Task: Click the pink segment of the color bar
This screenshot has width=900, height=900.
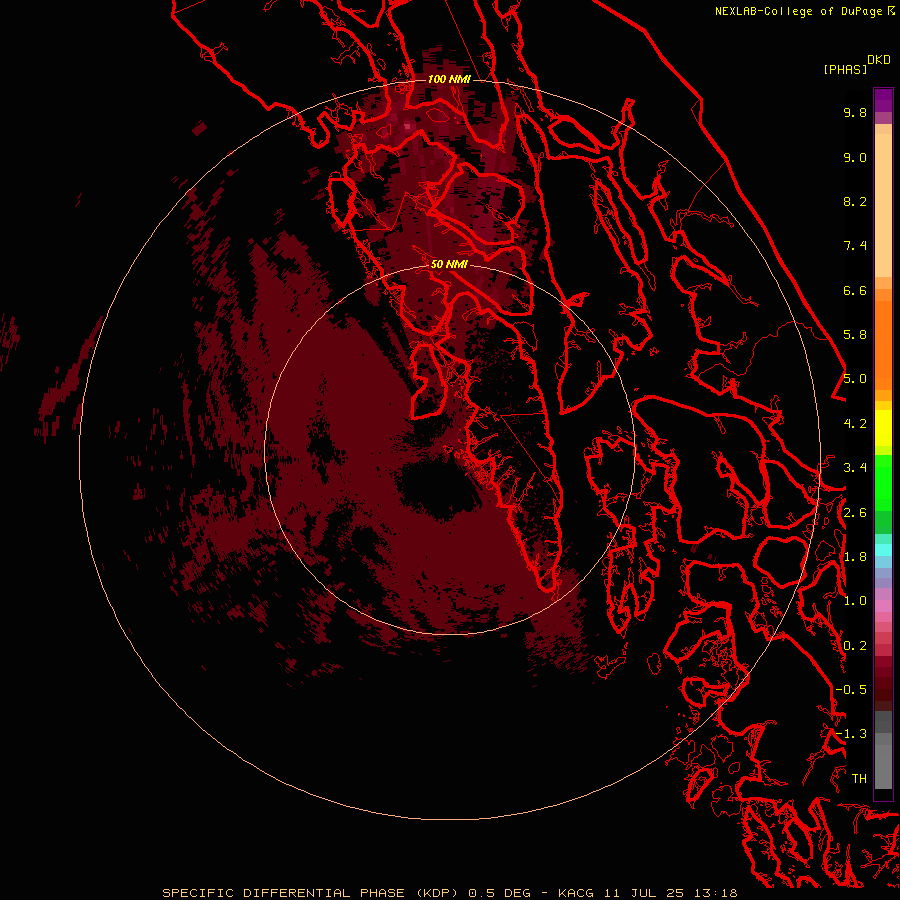Action: point(883,606)
